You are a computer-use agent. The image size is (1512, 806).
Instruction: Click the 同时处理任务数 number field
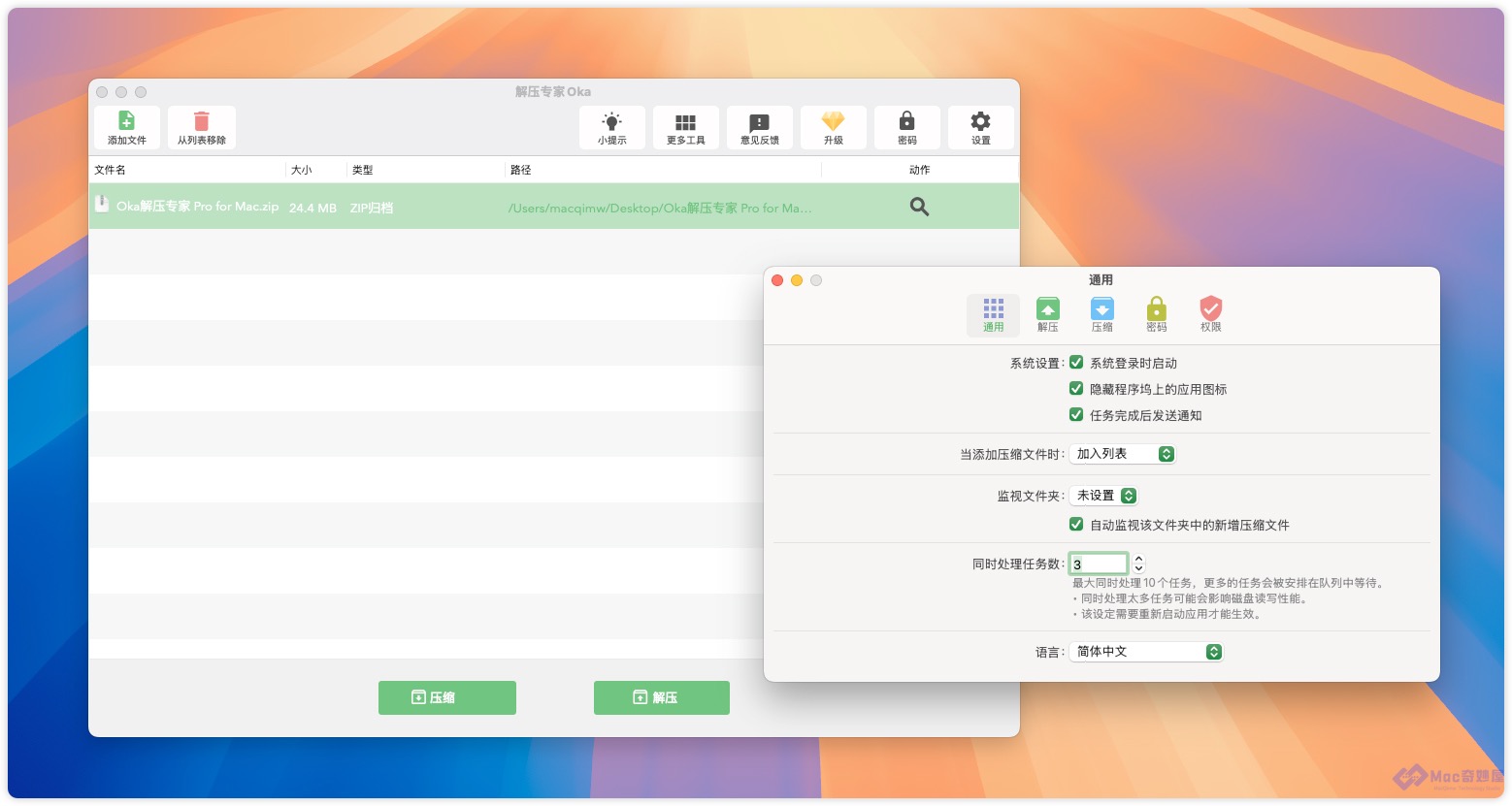point(1099,564)
